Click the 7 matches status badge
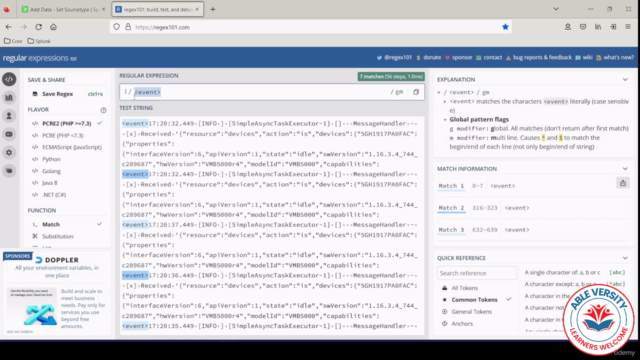Viewport: 640px width, 360px height. pyautogui.click(x=391, y=76)
